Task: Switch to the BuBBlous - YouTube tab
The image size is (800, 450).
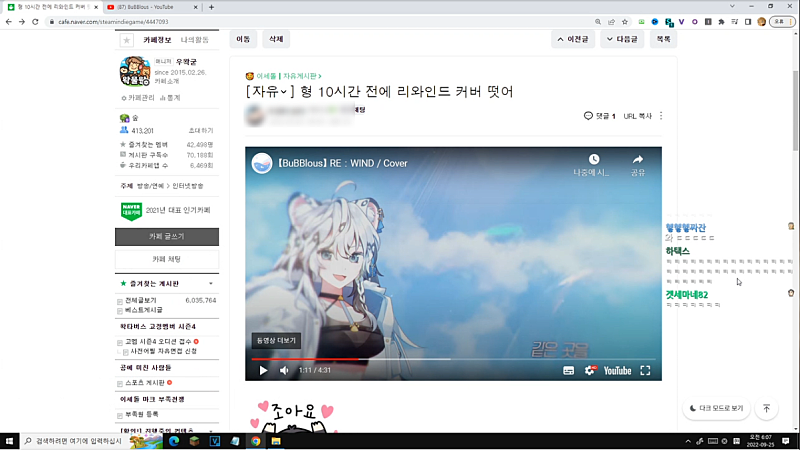Action: click(152, 7)
